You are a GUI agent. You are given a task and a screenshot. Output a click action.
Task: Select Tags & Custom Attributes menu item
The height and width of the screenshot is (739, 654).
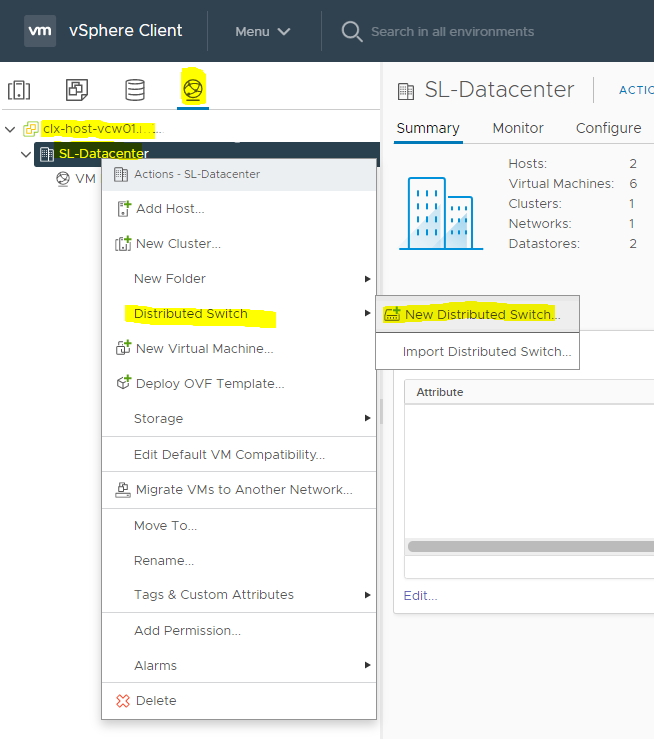[239, 595]
